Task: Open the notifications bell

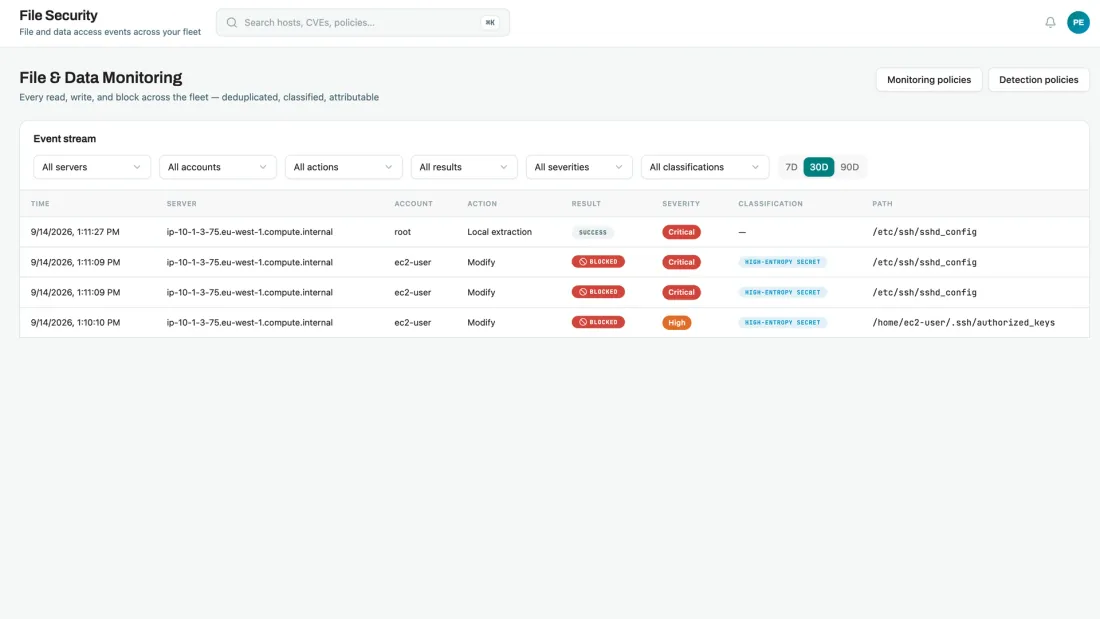Action: coord(1050,22)
